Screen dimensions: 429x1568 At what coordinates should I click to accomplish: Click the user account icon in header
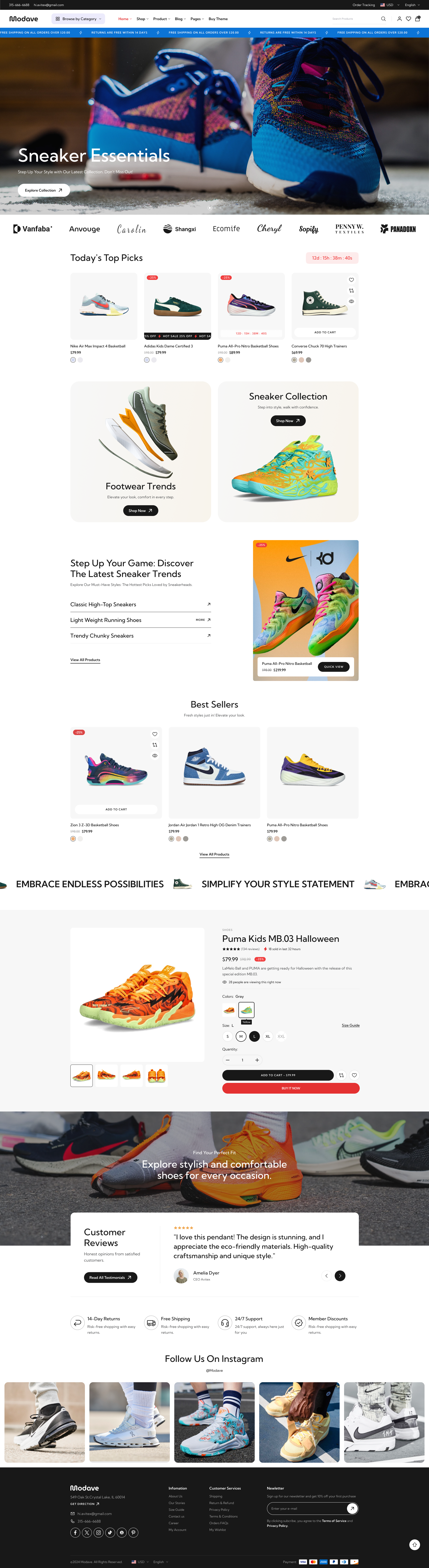399,19
